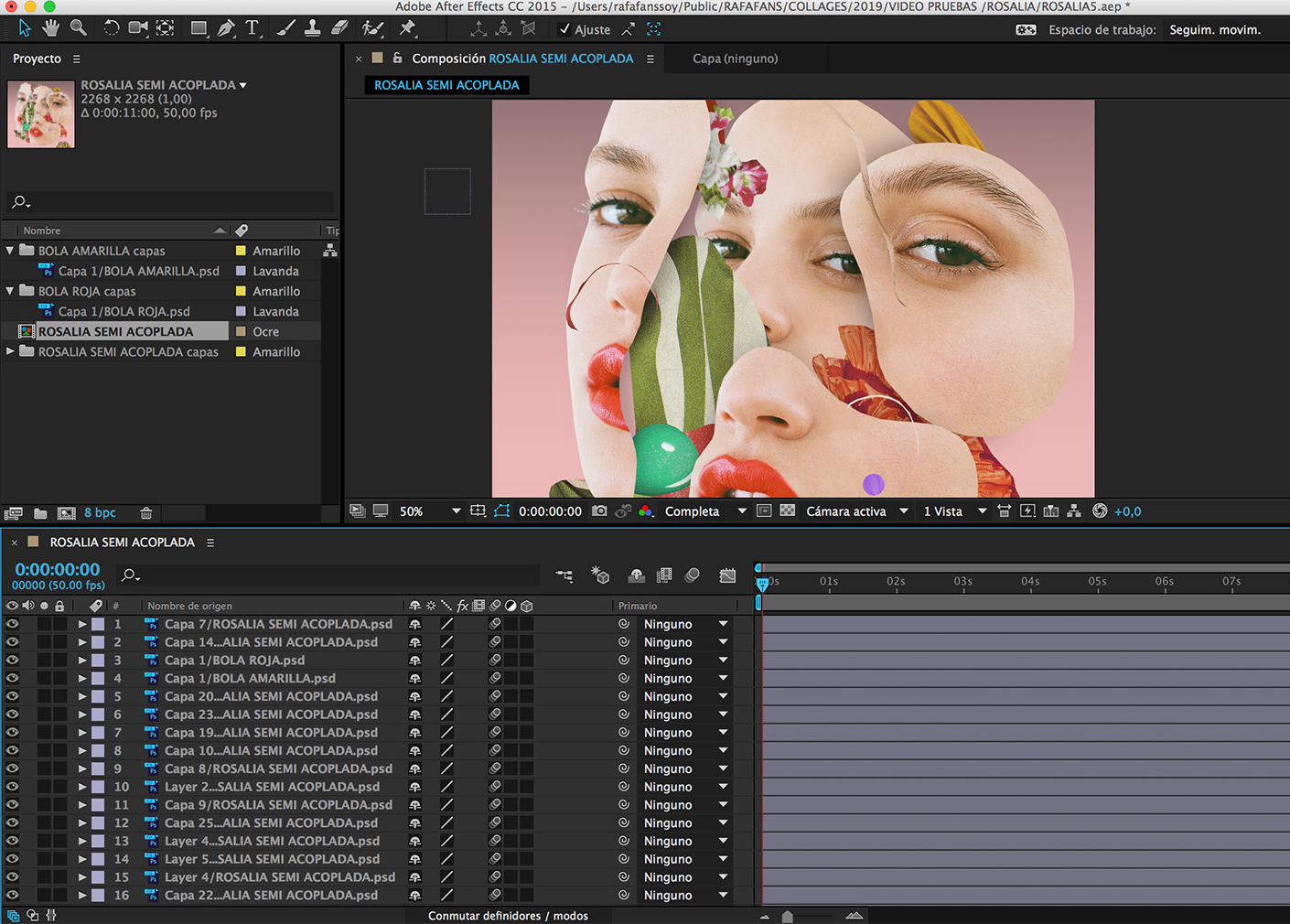This screenshot has height=924, width=1290.
Task: Toggle Draft 3D icon in timeline
Action: click(x=600, y=575)
